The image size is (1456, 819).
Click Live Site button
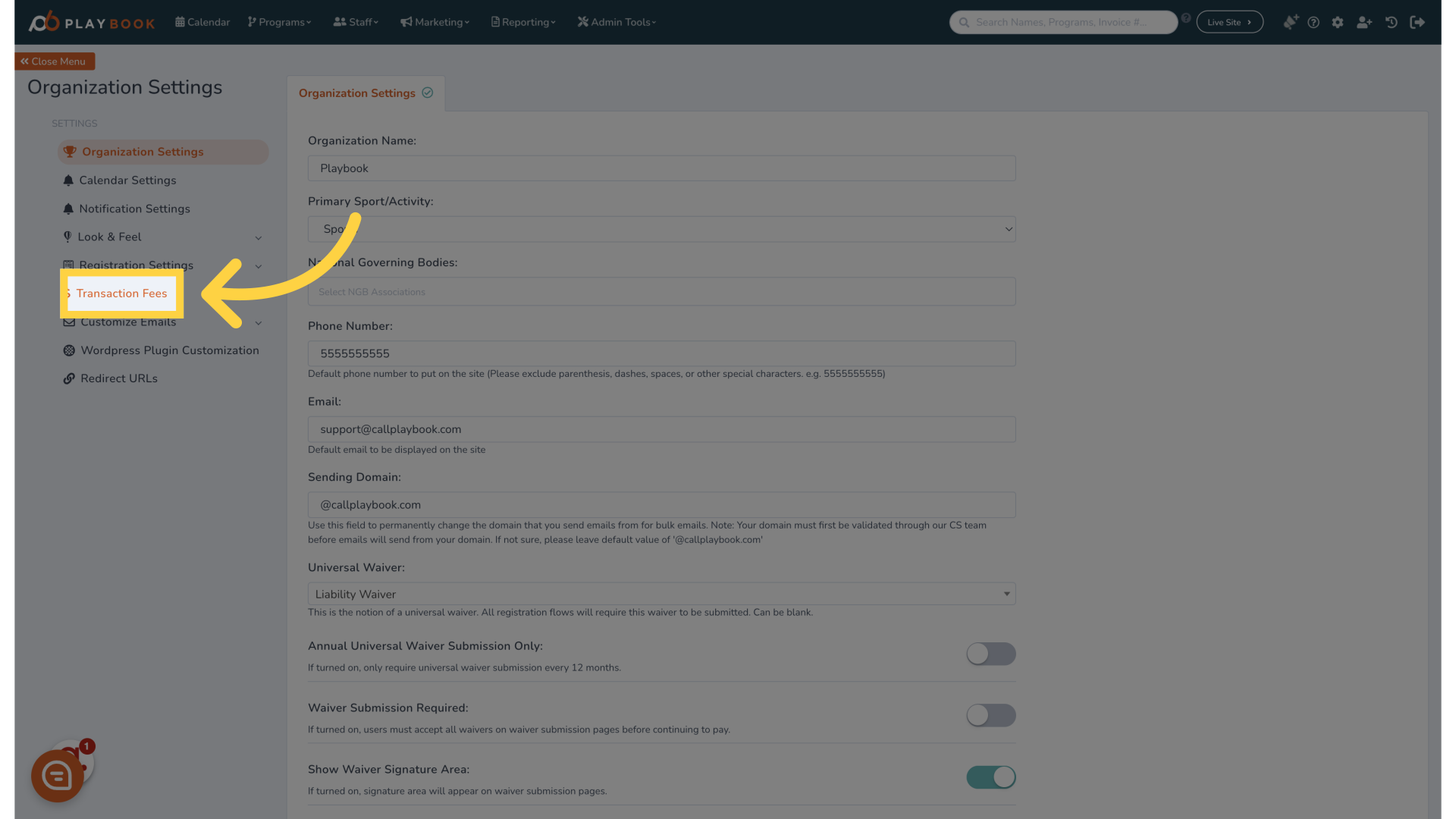pos(1229,22)
